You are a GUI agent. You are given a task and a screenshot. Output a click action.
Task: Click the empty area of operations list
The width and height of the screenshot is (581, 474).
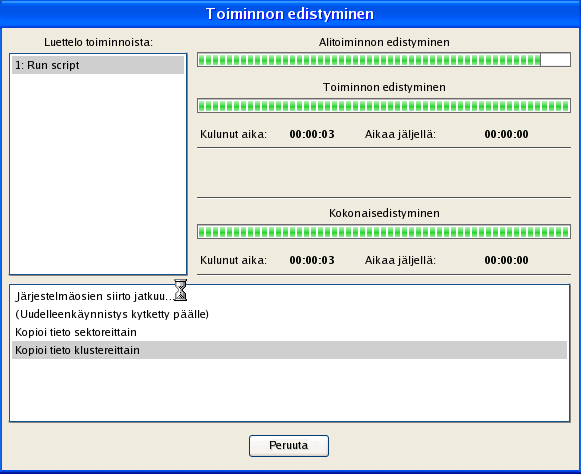98,174
